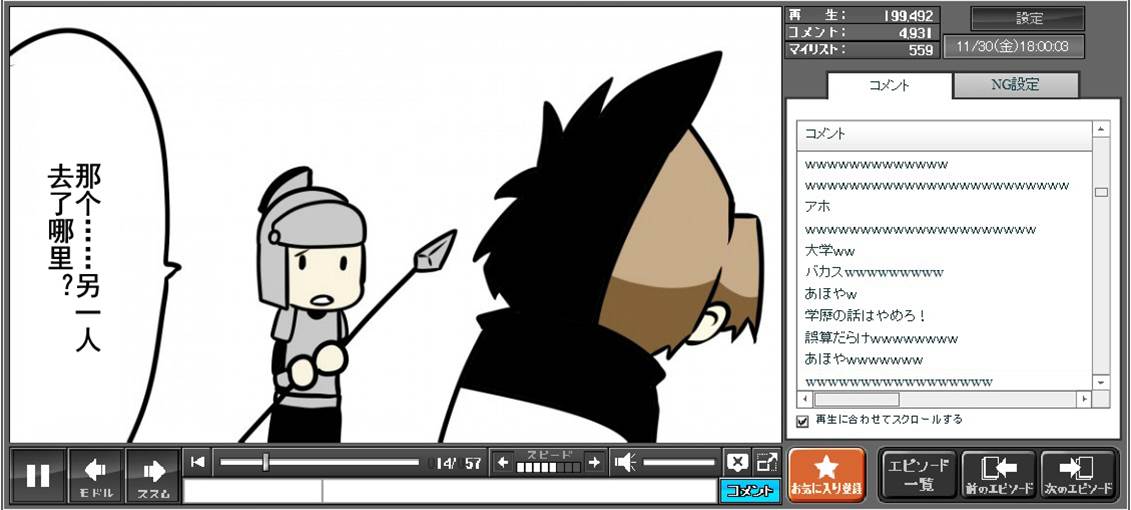Open the episode list (エピソード一覧)
This screenshot has height=510, width=1131.
[918, 475]
